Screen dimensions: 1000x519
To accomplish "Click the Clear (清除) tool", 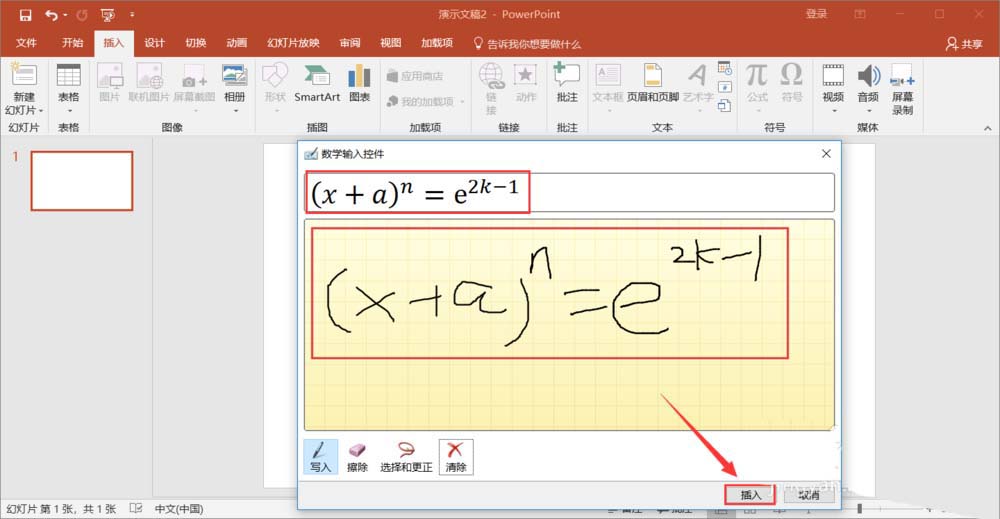I will pos(456,456).
